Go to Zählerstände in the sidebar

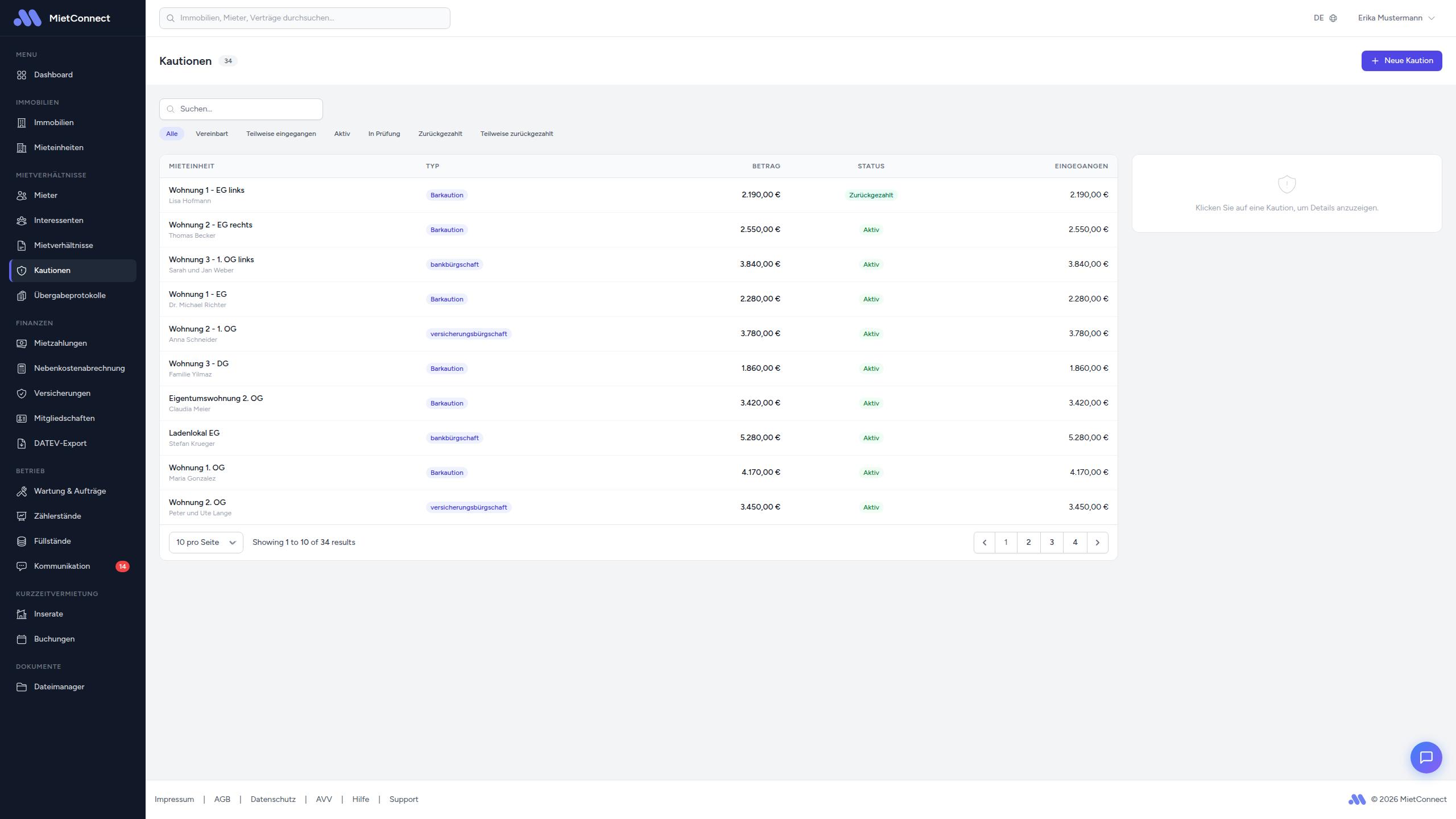click(57, 516)
